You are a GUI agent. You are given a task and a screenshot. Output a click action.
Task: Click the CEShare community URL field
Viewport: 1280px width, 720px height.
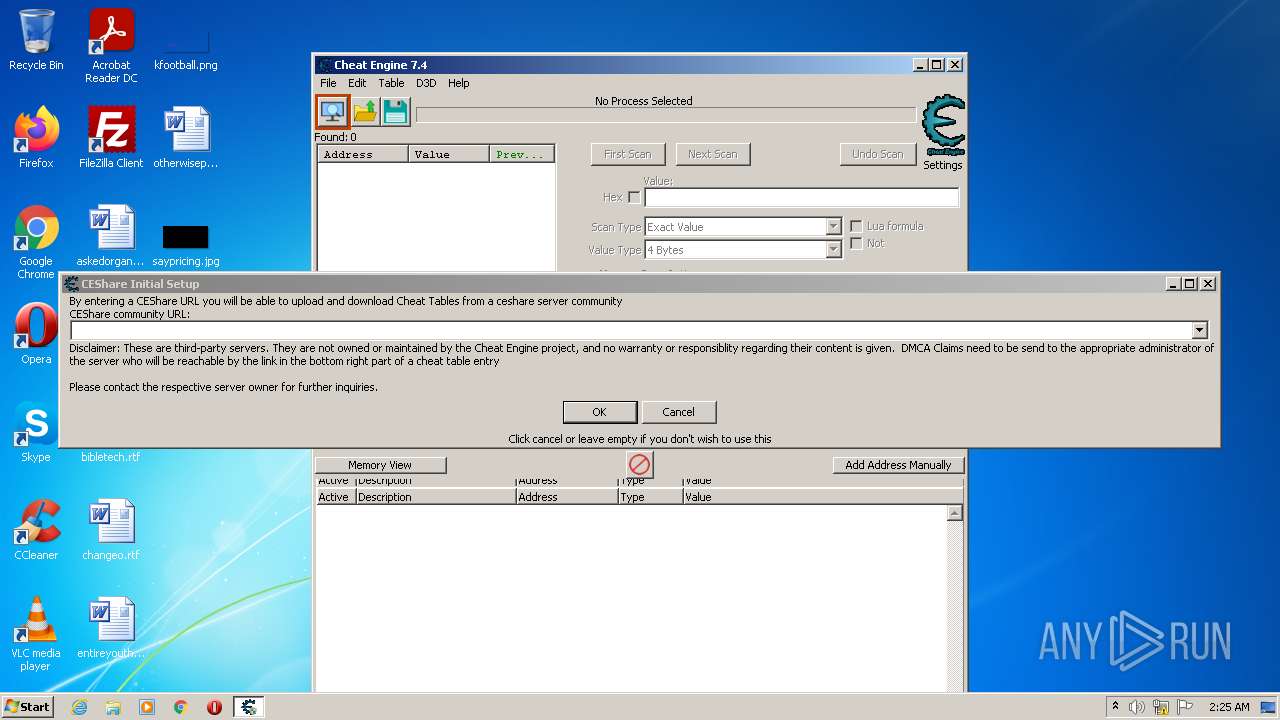[639, 330]
